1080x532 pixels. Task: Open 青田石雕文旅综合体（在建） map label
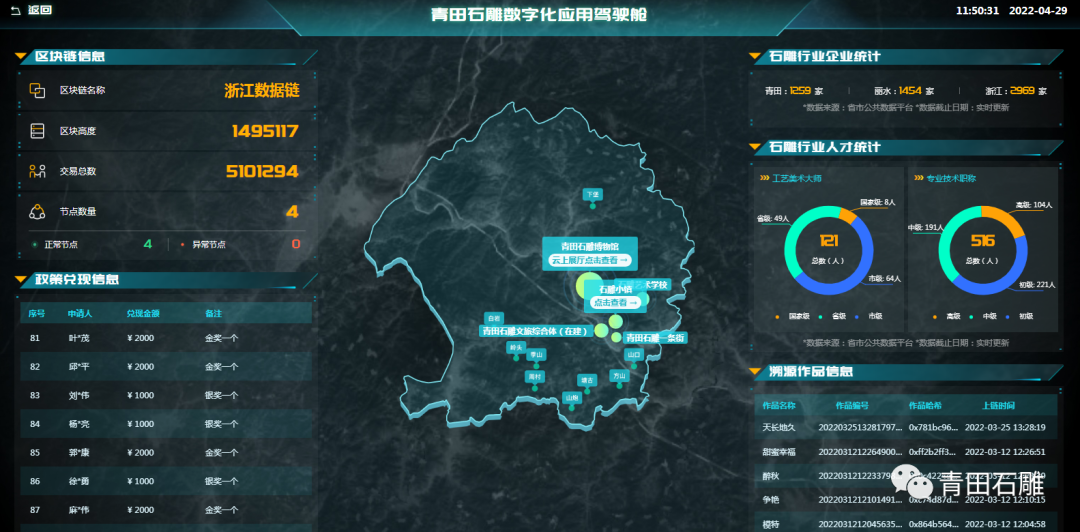537,331
